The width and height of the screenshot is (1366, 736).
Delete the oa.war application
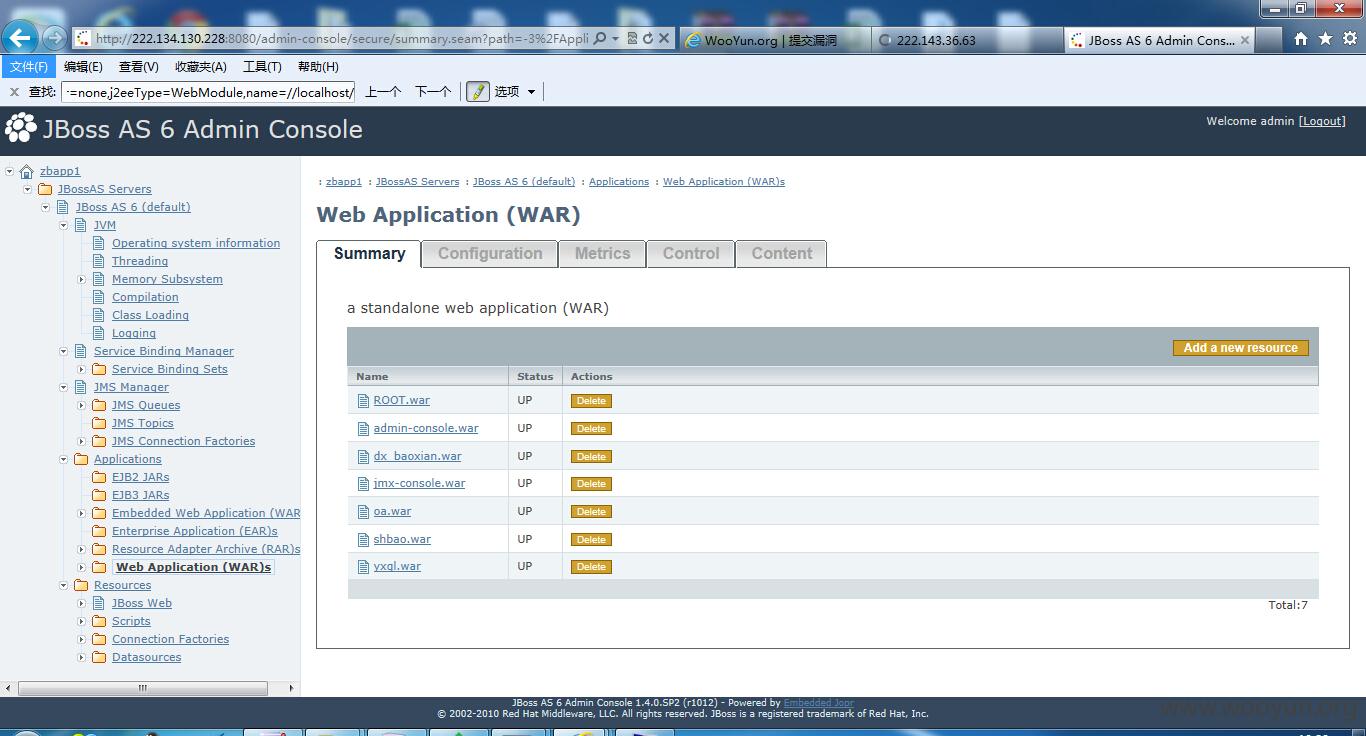tap(591, 512)
